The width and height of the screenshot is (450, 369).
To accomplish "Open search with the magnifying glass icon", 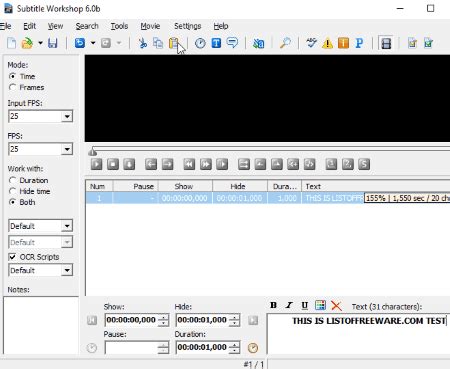I will 285,43.
